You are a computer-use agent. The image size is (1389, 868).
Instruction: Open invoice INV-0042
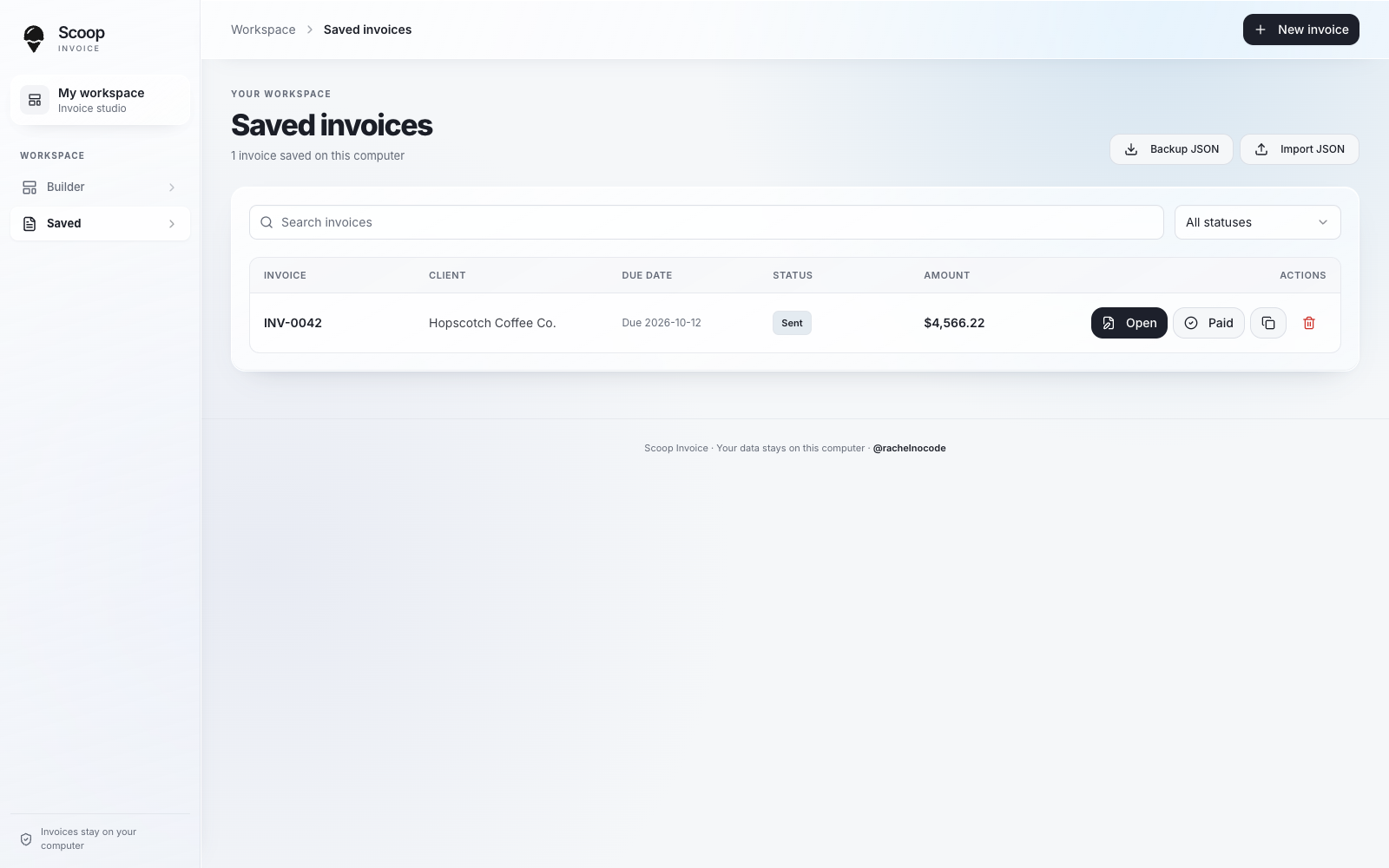point(1129,323)
